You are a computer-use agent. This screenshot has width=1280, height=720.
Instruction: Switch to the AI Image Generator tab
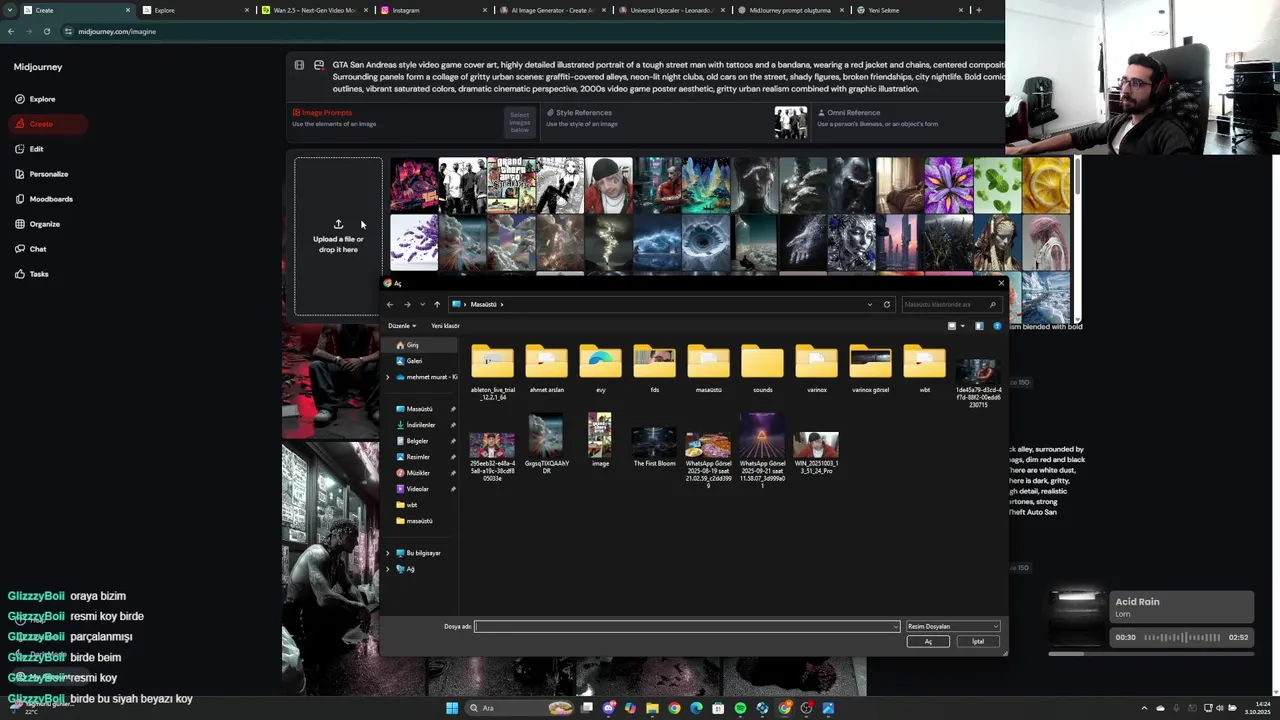(552, 10)
